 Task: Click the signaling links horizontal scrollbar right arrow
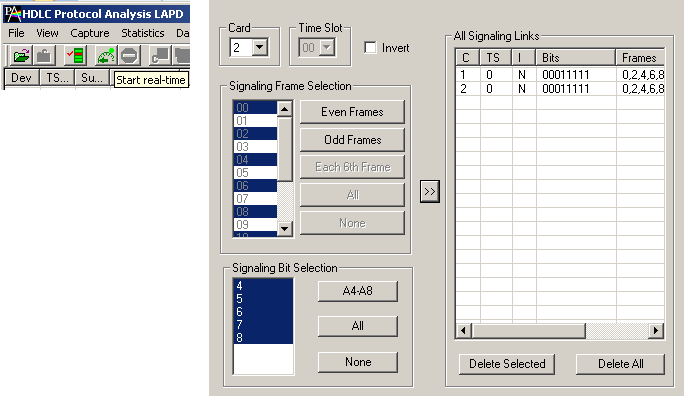pyautogui.click(x=656, y=331)
